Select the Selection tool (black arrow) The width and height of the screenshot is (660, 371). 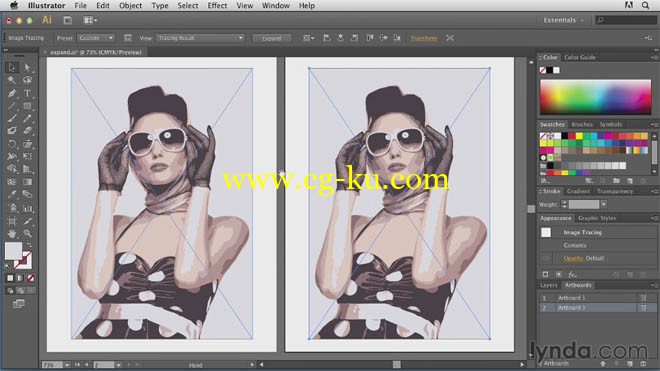click(12, 68)
